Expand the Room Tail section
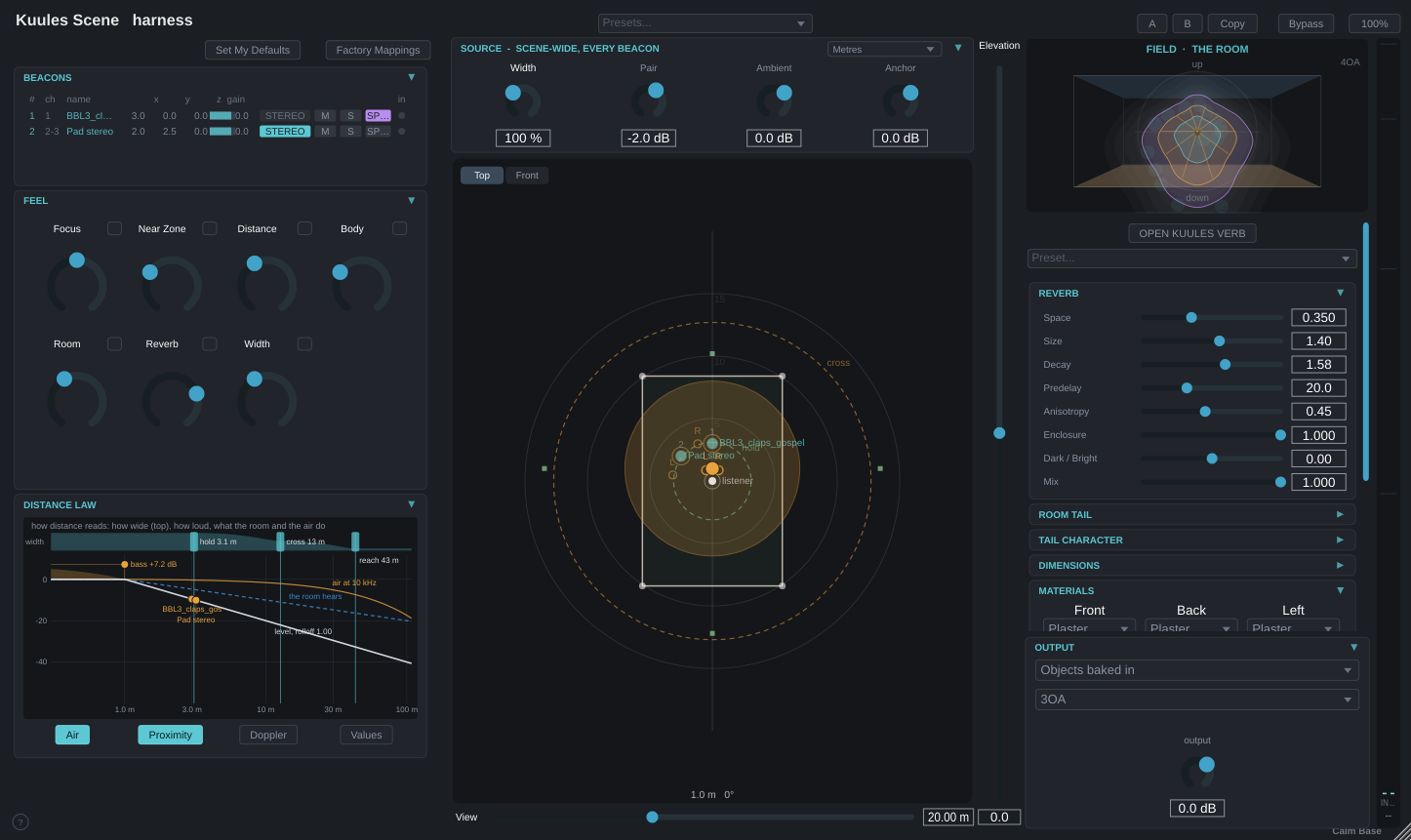Viewport: 1411px width, 840px height. click(x=1191, y=514)
